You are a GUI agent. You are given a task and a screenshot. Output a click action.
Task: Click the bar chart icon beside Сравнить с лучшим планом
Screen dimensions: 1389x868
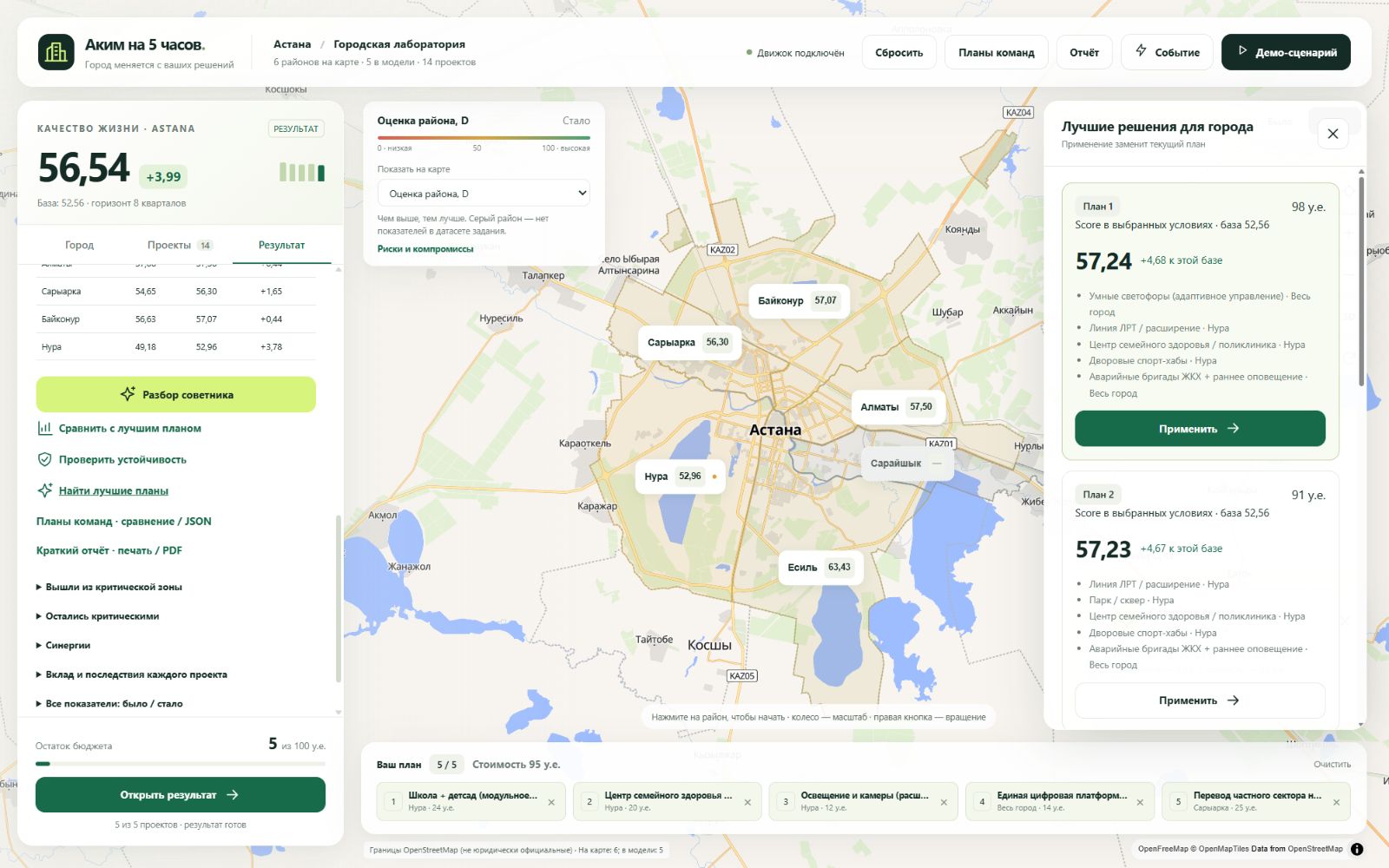pyautogui.click(x=44, y=428)
